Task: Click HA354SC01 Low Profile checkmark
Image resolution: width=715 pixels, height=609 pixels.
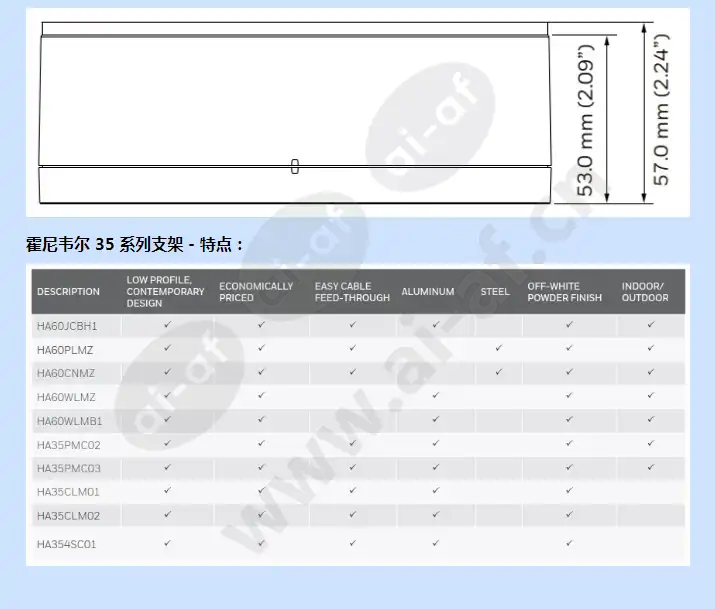Action: [x=167, y=543]
